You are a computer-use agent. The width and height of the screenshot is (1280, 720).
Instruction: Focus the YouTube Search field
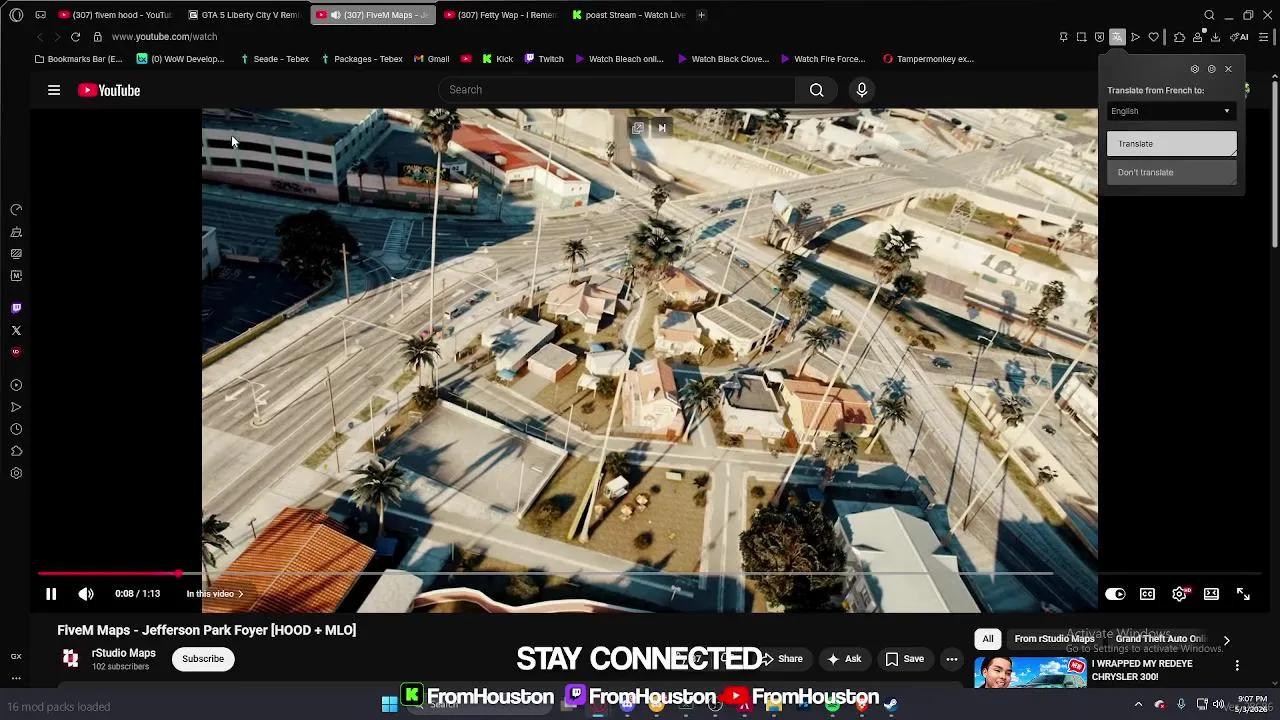tap(618, 90)
